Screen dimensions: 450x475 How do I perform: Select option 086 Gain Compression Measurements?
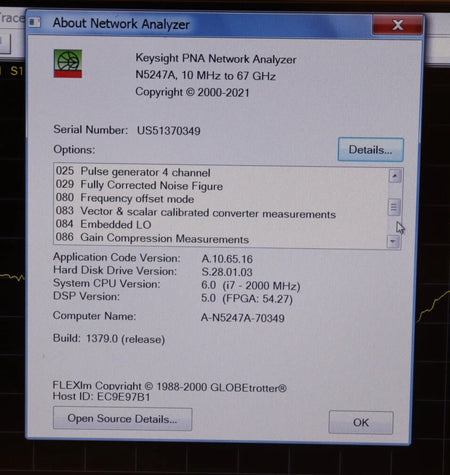tap(152, 238)
